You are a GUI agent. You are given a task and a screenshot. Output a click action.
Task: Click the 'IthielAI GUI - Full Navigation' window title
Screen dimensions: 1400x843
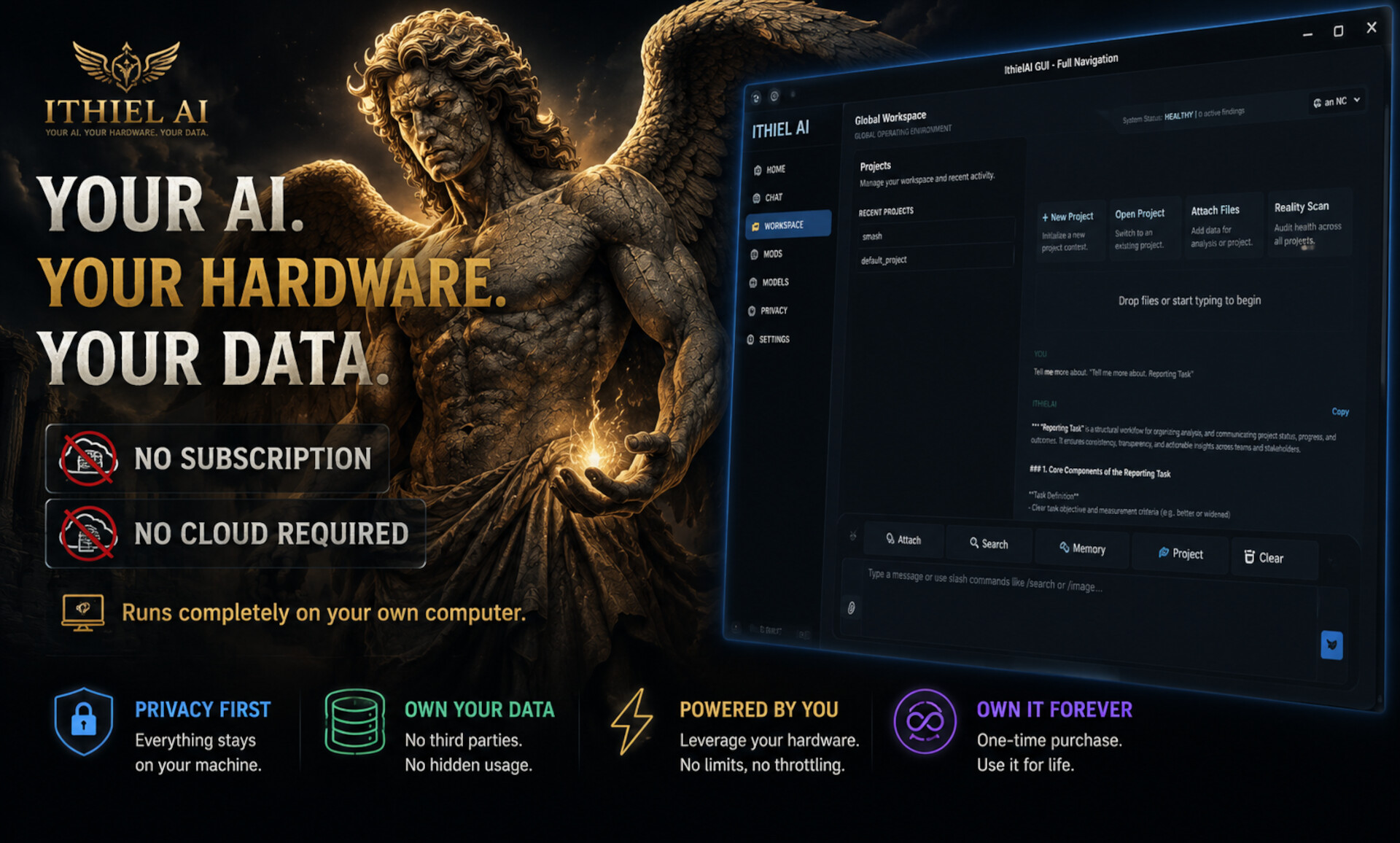(1061, 63)
